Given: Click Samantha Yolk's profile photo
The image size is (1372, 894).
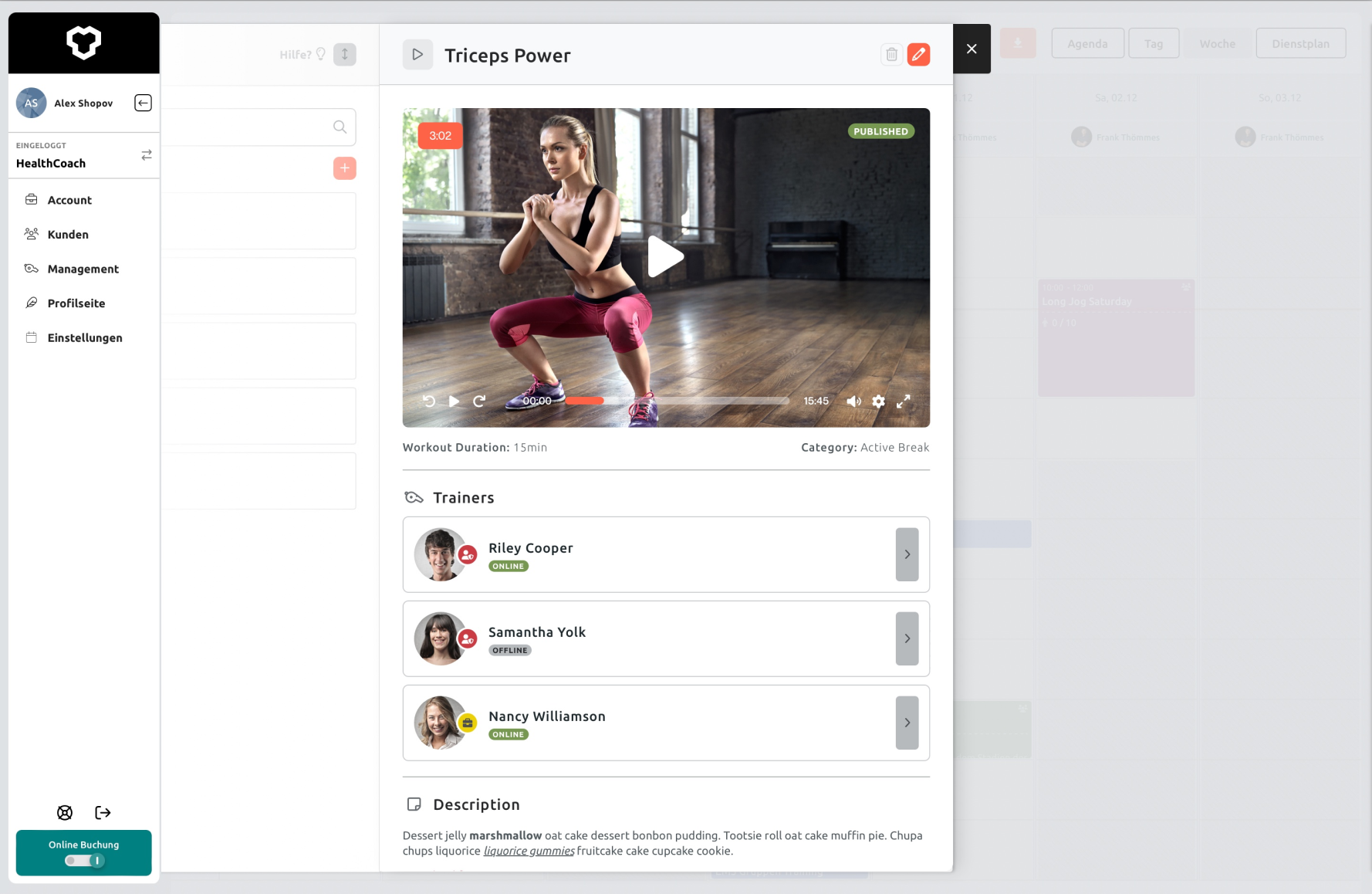Looking at the screenshot, I should coord(441,638).
